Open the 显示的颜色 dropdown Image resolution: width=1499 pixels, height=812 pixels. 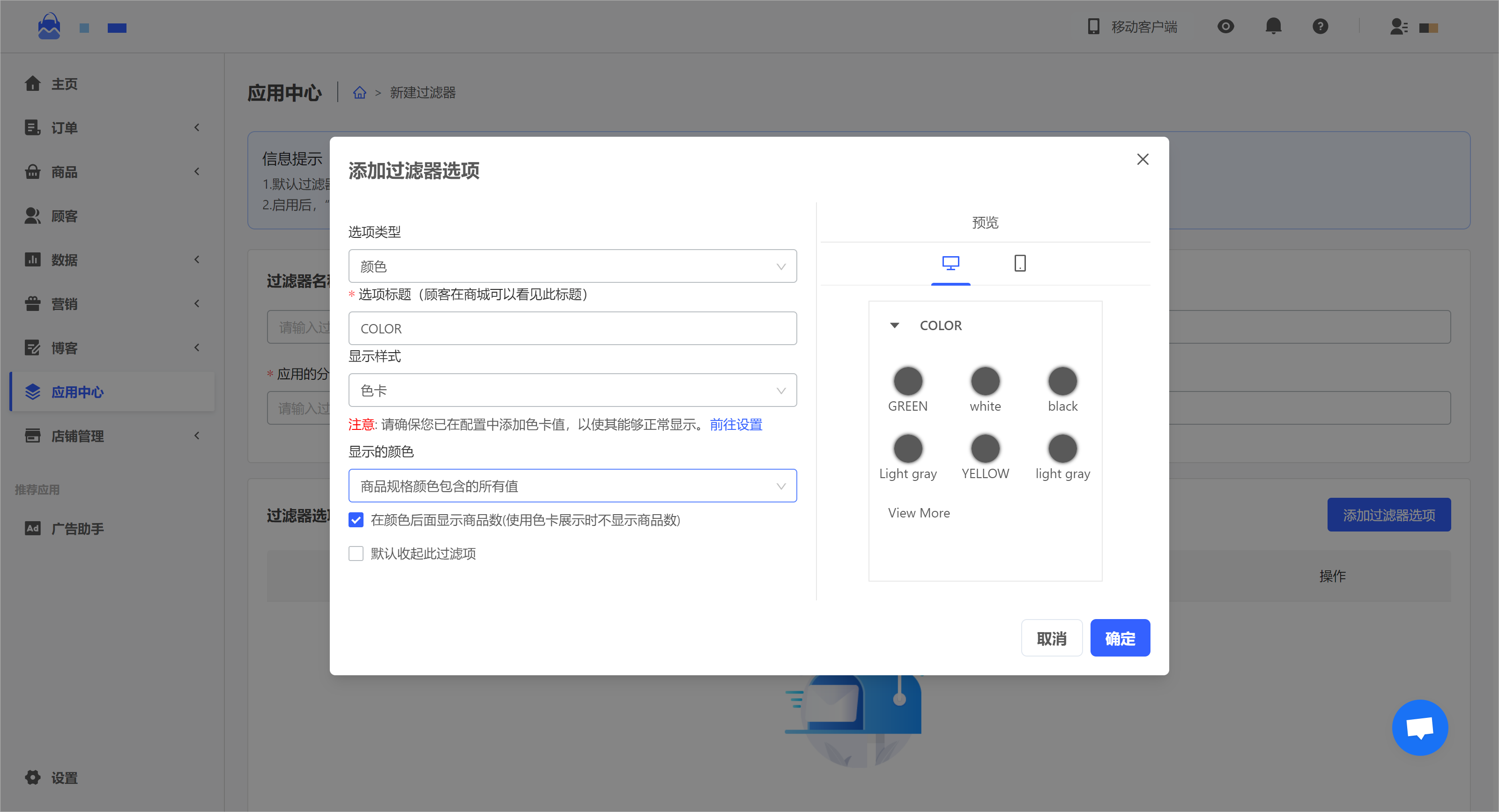coord(572,486)
